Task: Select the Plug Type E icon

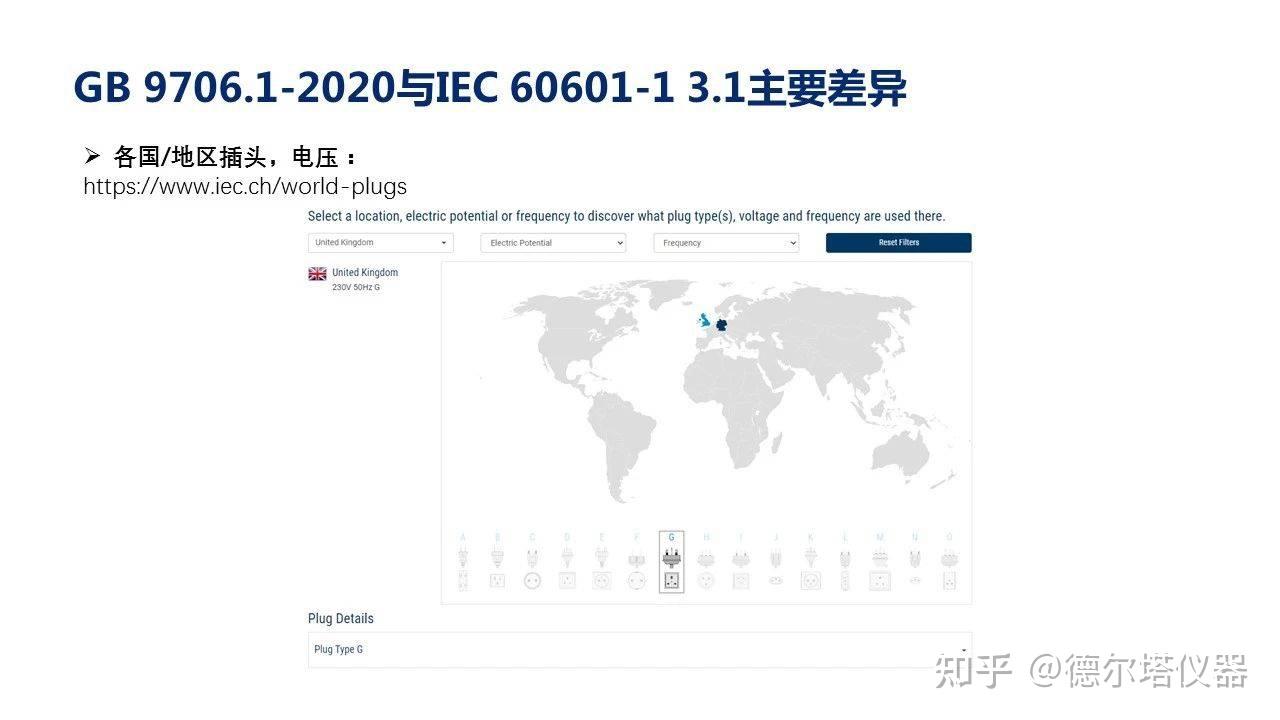Action: coord(601,560)
